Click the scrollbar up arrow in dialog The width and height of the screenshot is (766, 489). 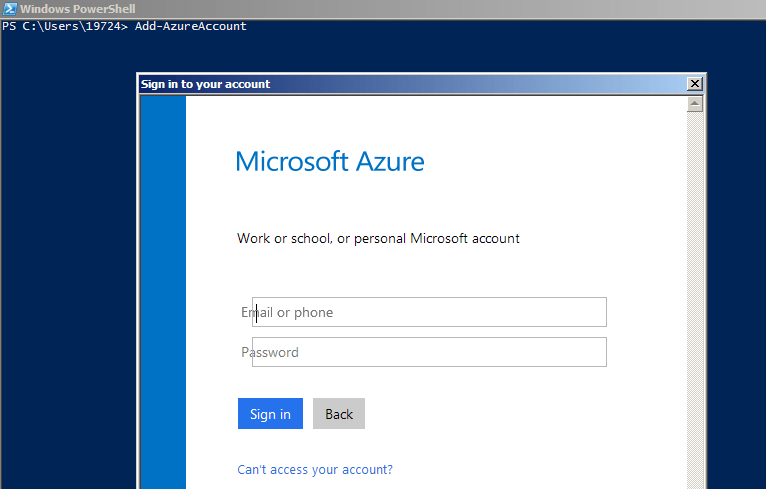click(695, 104)
